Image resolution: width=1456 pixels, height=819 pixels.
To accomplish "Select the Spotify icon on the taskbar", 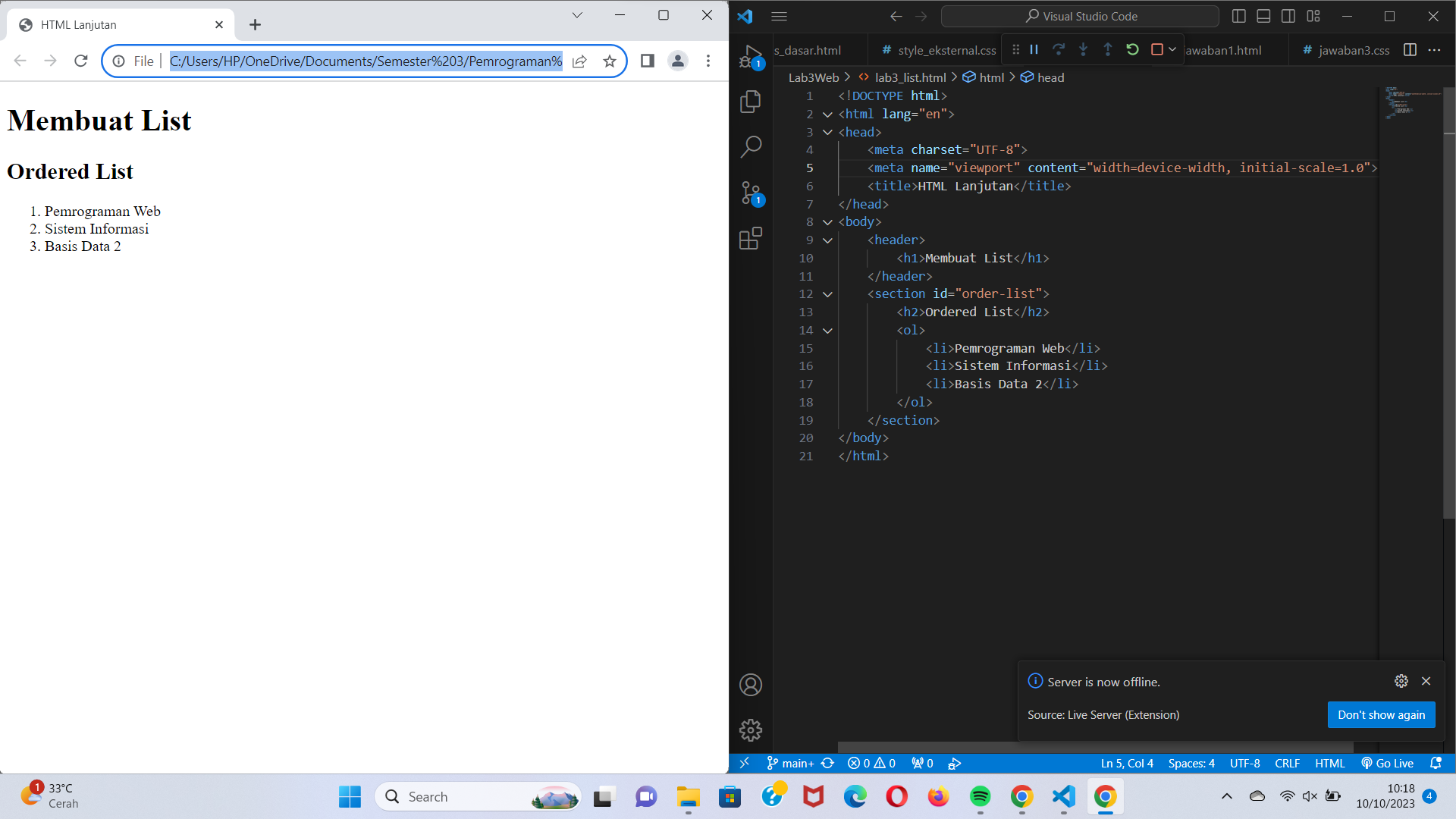I will (981, 796).
